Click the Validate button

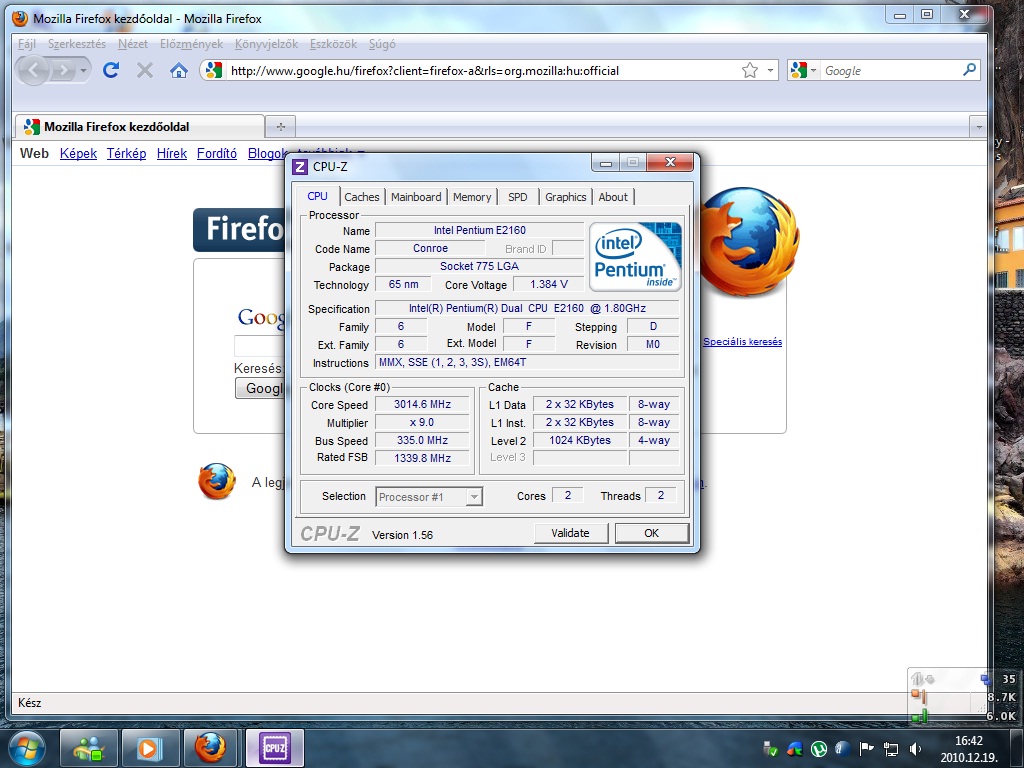click(x=570, y=533)
